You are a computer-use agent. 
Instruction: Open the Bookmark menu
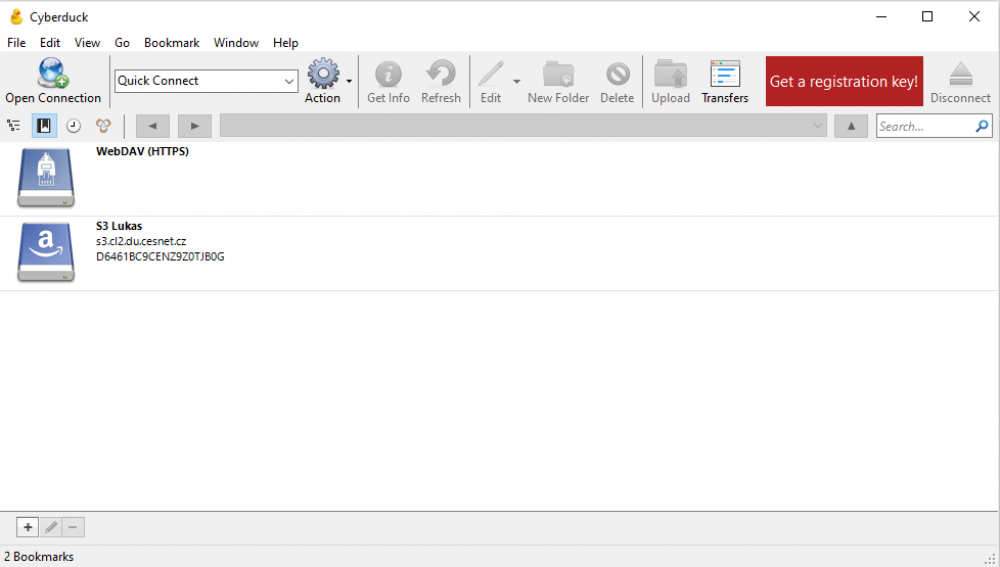(171, 43)
